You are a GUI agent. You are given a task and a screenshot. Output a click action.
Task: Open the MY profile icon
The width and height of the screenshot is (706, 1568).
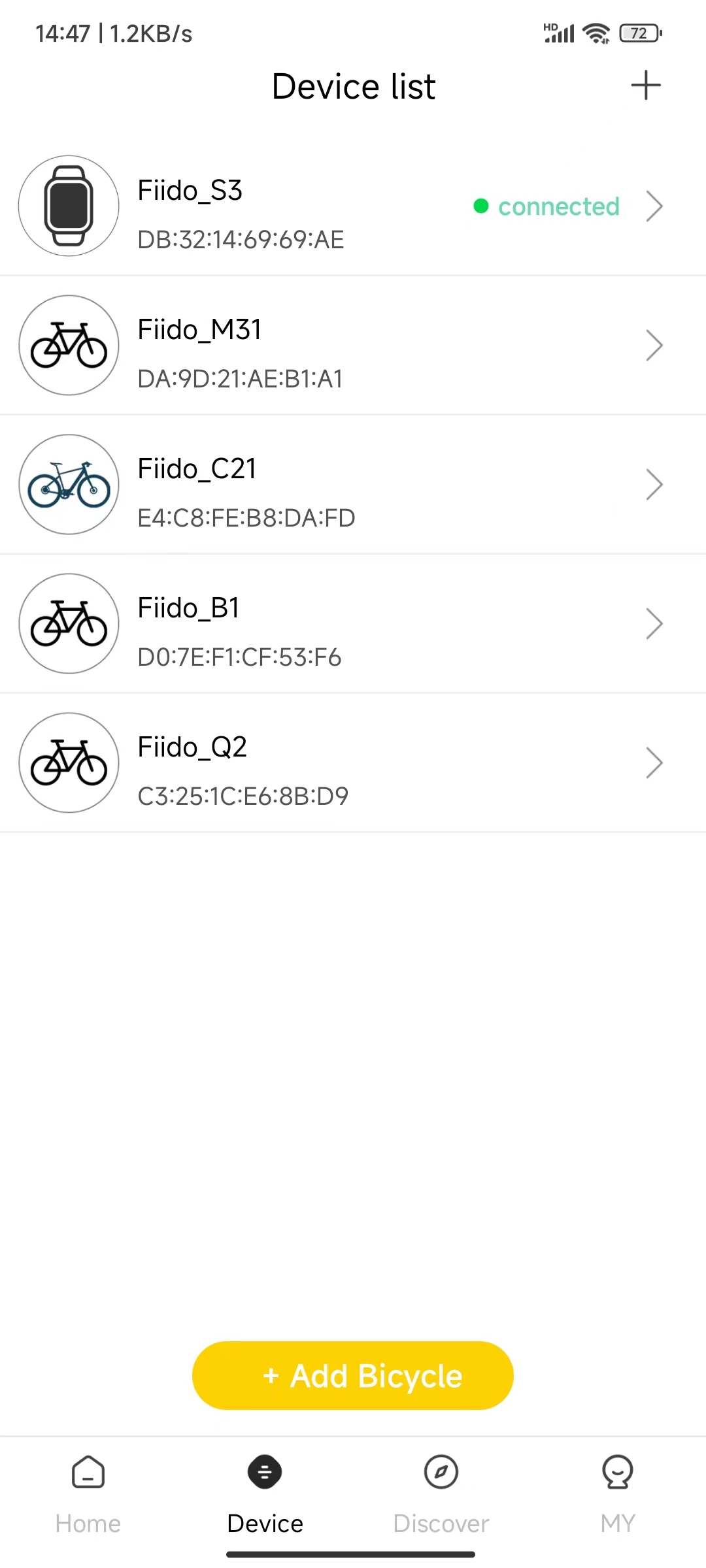point(618,1472)
